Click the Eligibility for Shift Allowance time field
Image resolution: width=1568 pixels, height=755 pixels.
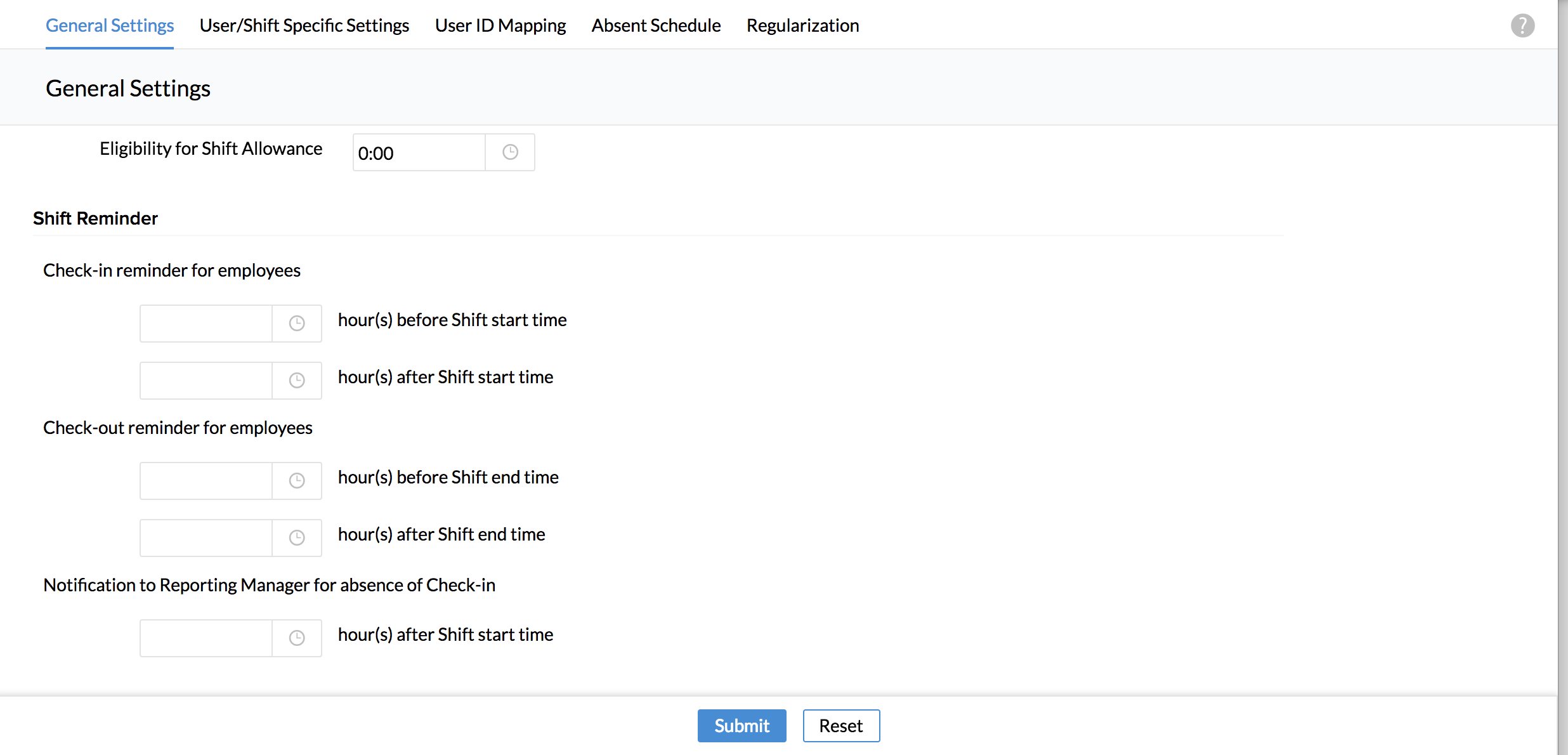click(419, 152)
